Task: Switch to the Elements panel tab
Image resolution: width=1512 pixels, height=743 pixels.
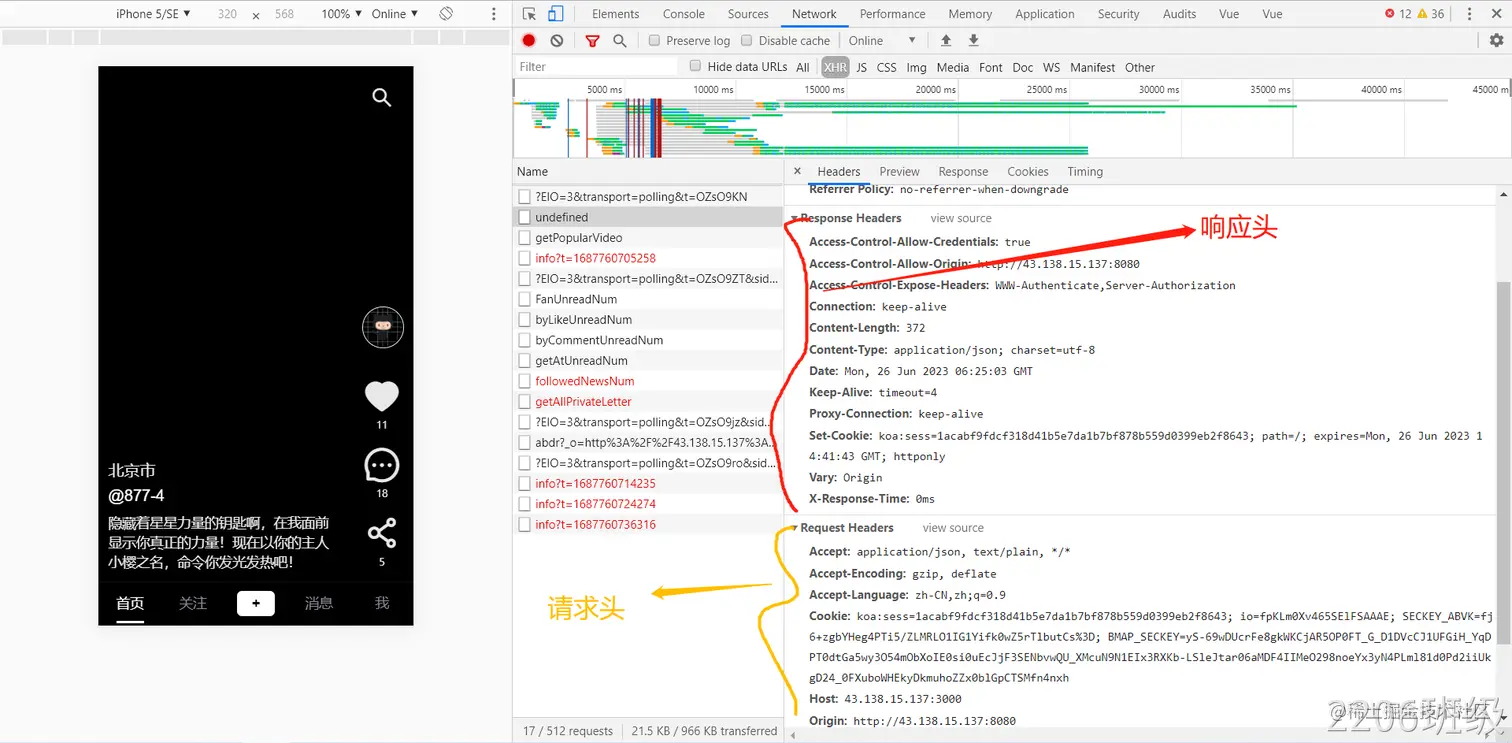Action: [615, 14]
